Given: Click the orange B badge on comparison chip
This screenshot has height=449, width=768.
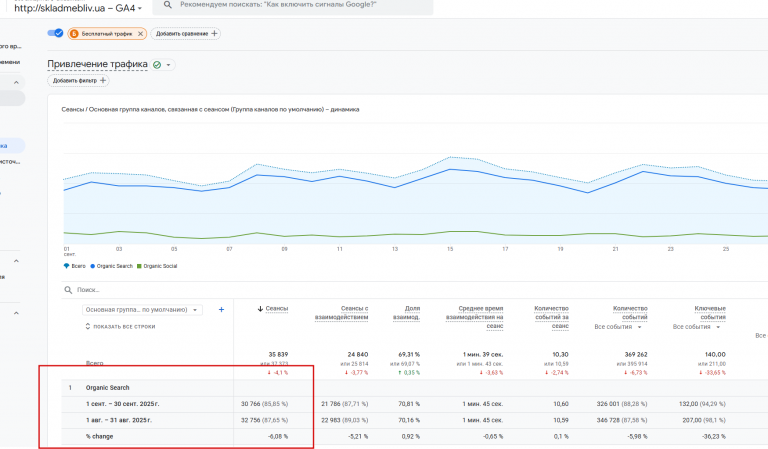Looking at the screenshot, I should coord(74,34).
